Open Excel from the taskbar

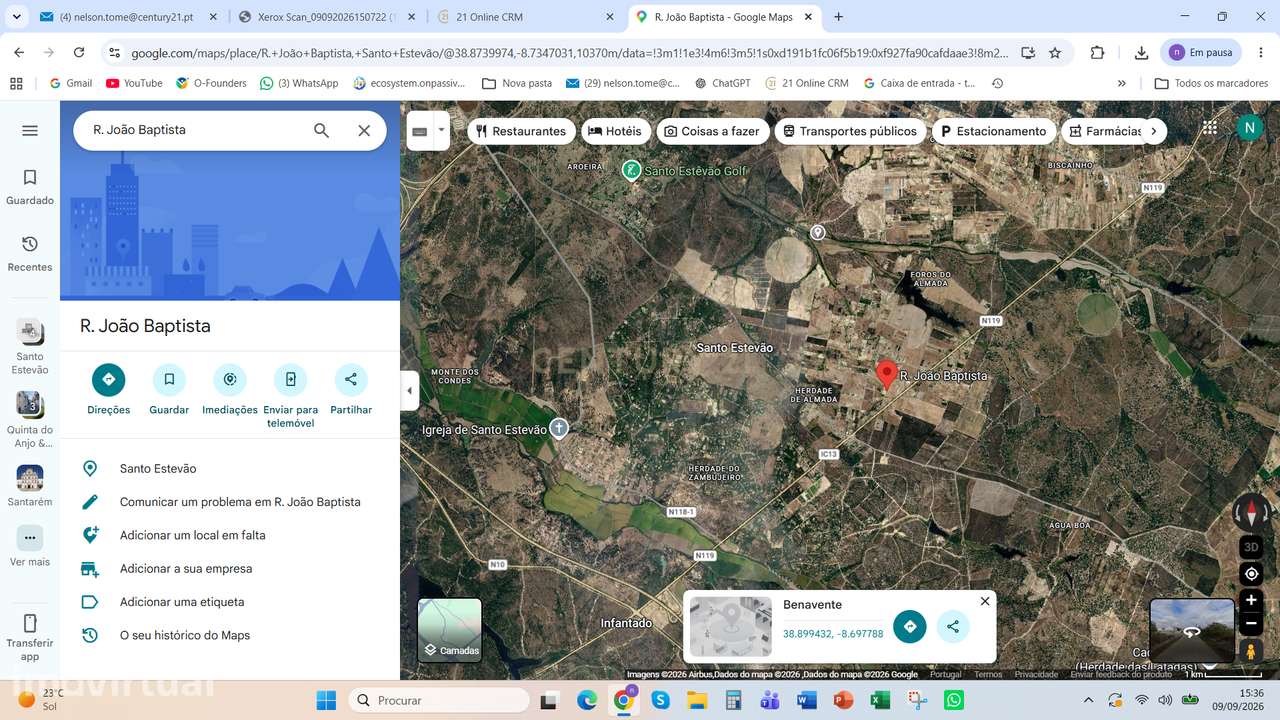(x=880, y=700)
